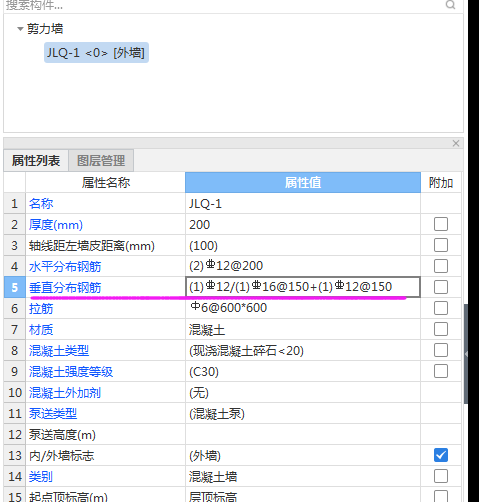Click the 混凝土 material value cell

(303, 330)
